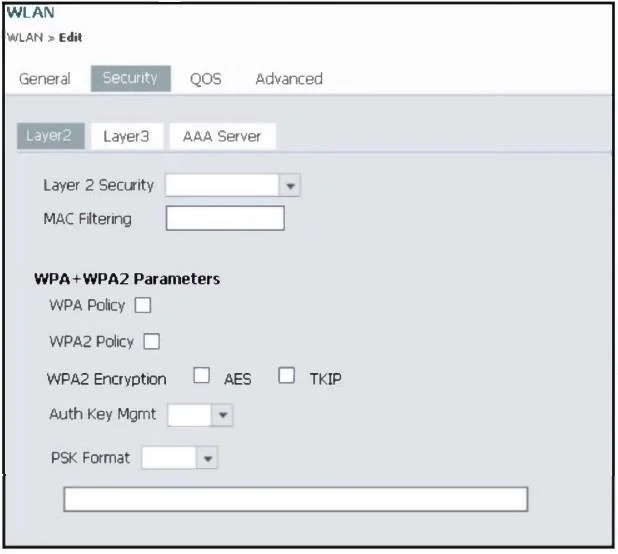Open the AAA Server sub-tab
Screen dimensions: 618x554
[x=222, y=136]
